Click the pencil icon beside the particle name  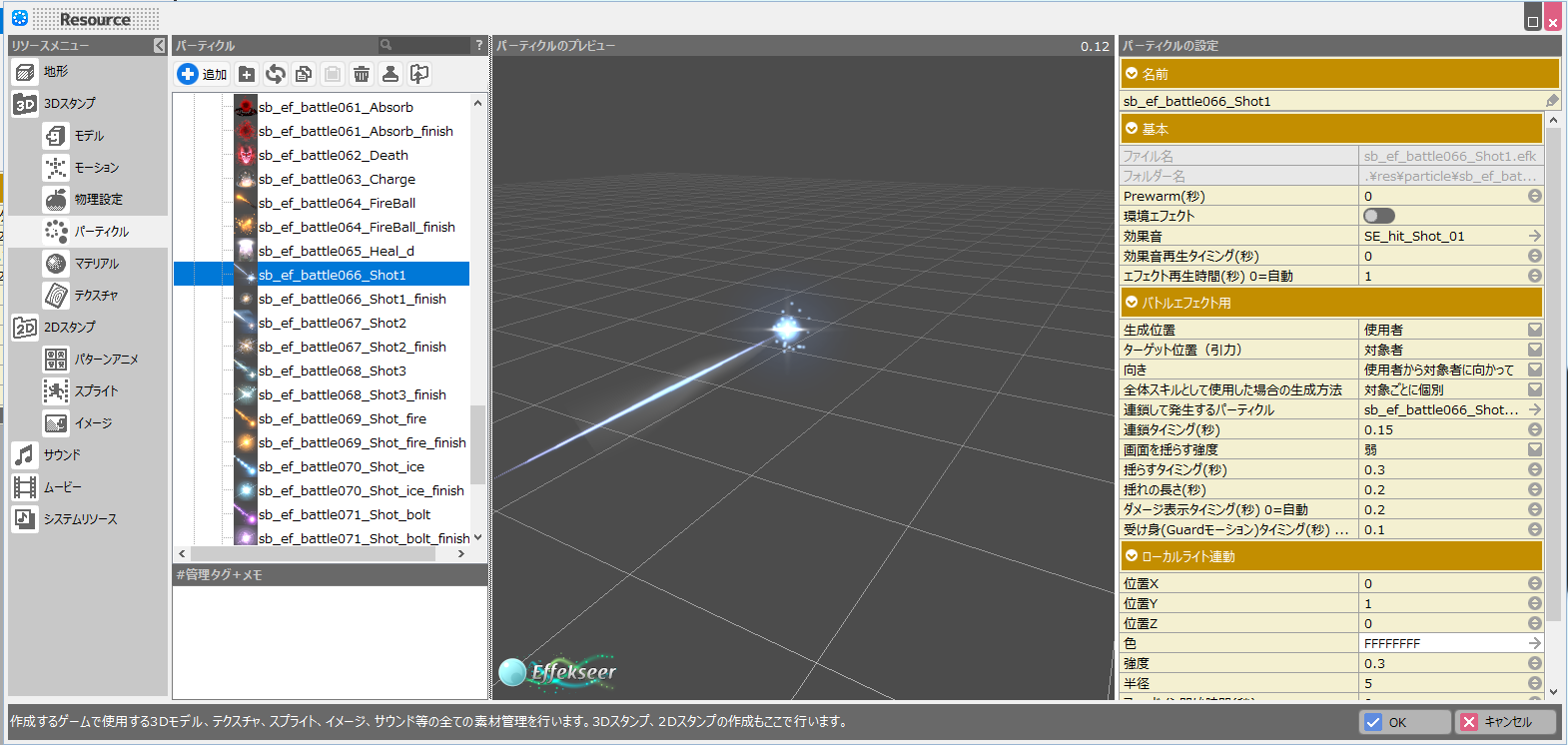pyautogui.click(x=1551, y=101)
